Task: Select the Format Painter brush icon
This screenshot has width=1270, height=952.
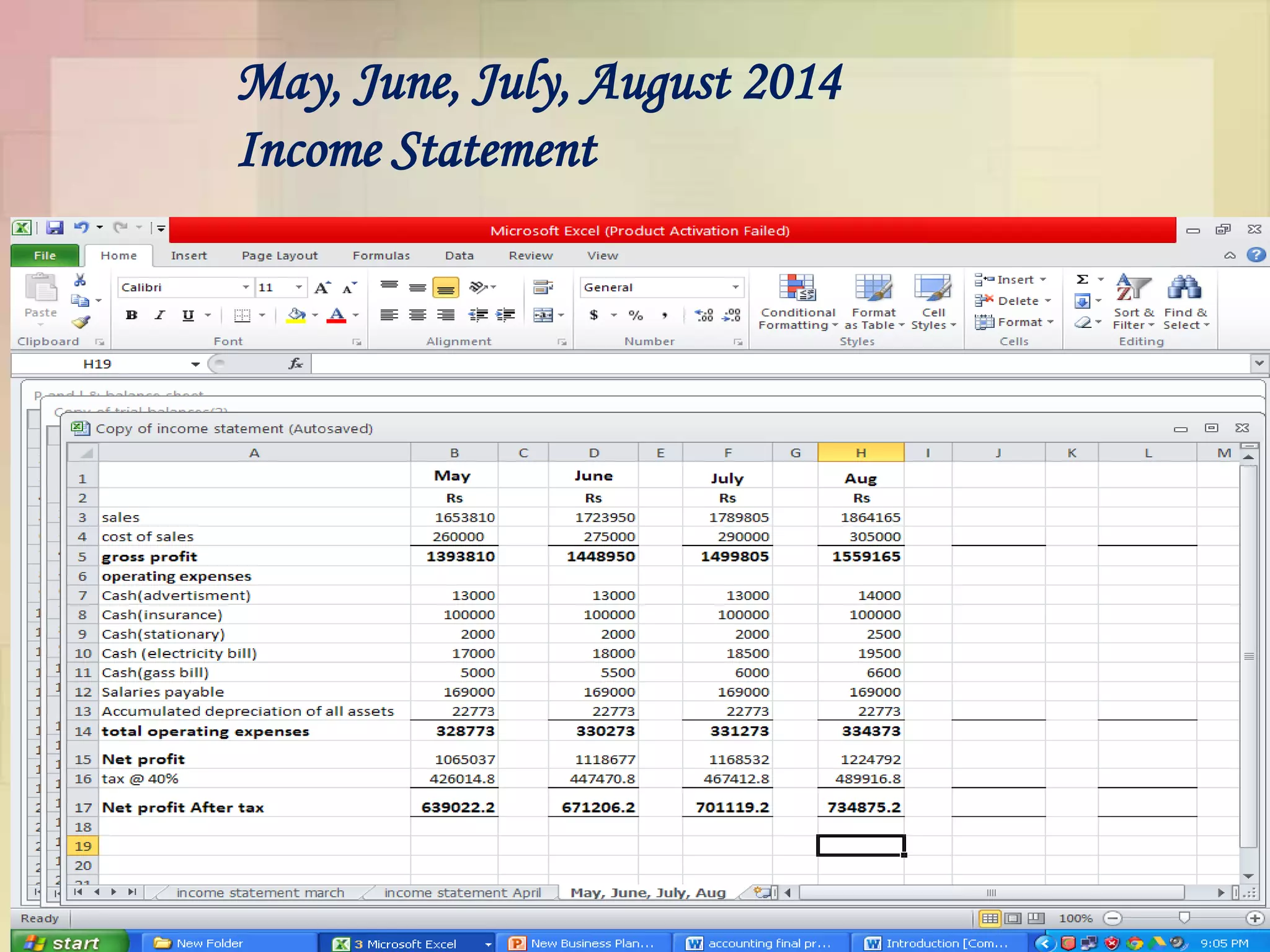Action: tap(80, 322)
